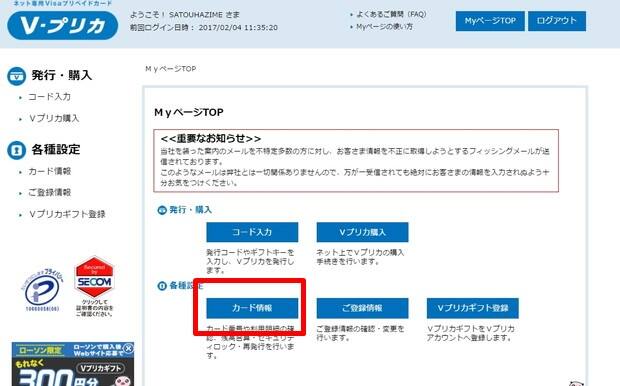Click the V-プリカ logo
Image resolution: width=620 pixels, height=386 pixels.
pos(62,25)
